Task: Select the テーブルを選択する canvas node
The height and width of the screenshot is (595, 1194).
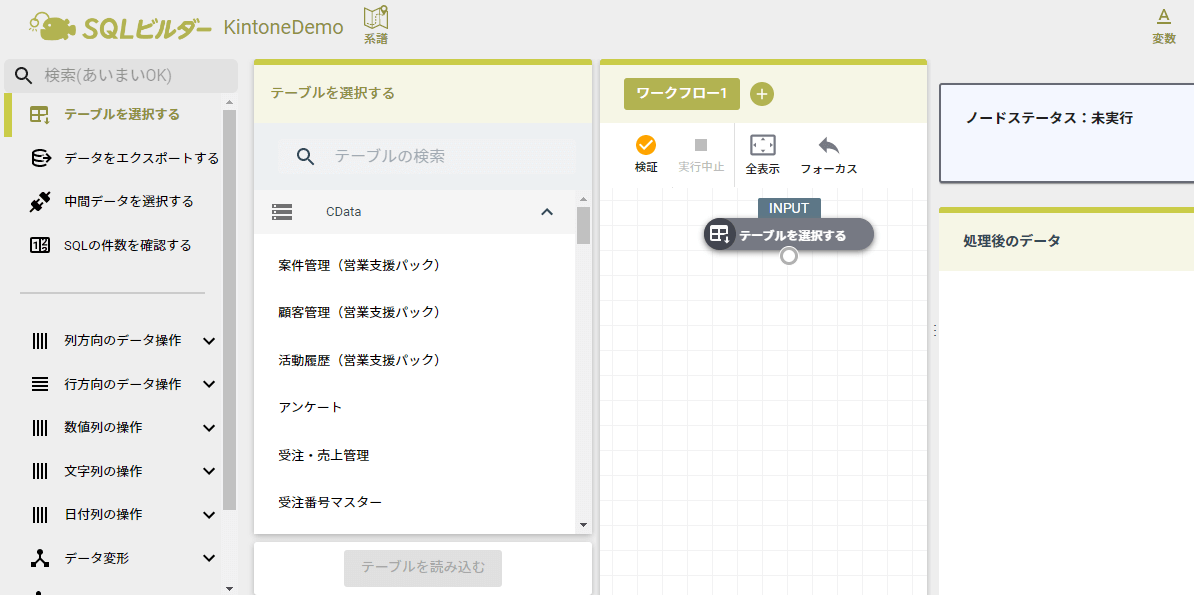Action: 789,235
